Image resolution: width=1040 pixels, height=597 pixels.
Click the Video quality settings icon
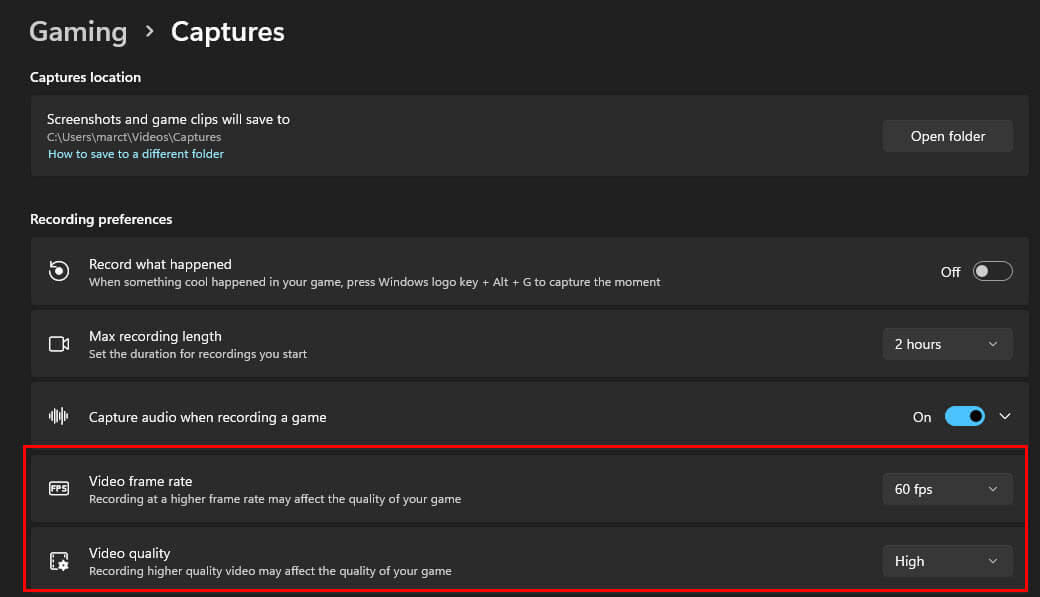tap(59, 561)
